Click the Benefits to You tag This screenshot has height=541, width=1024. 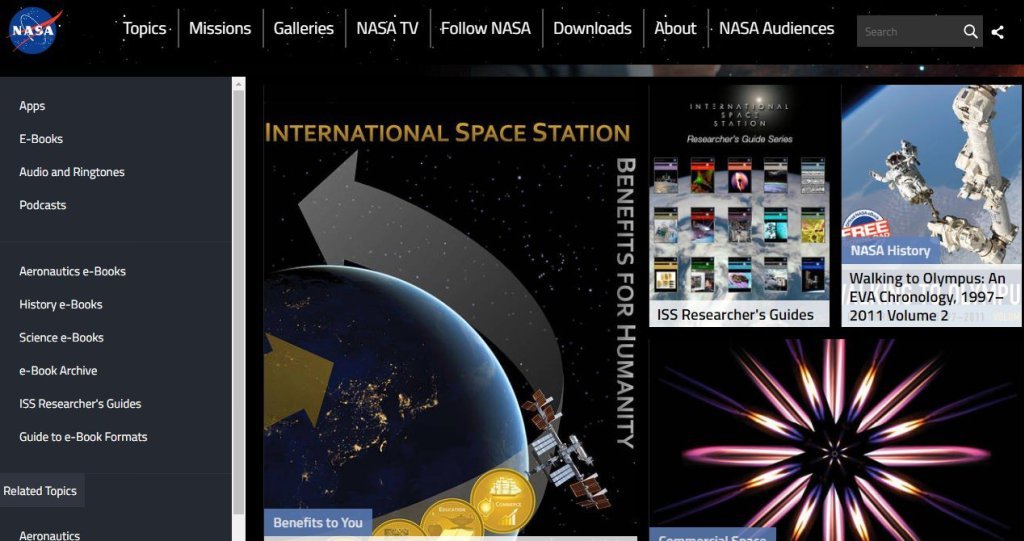(318, 522)
